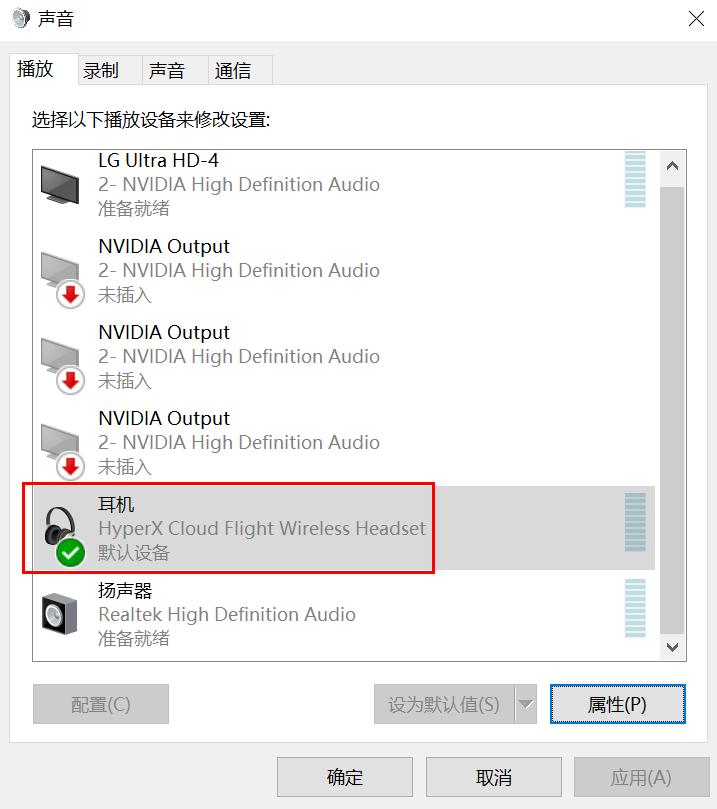
Task: Click the sound speaker icon in title bar
Action: (21, 18)
